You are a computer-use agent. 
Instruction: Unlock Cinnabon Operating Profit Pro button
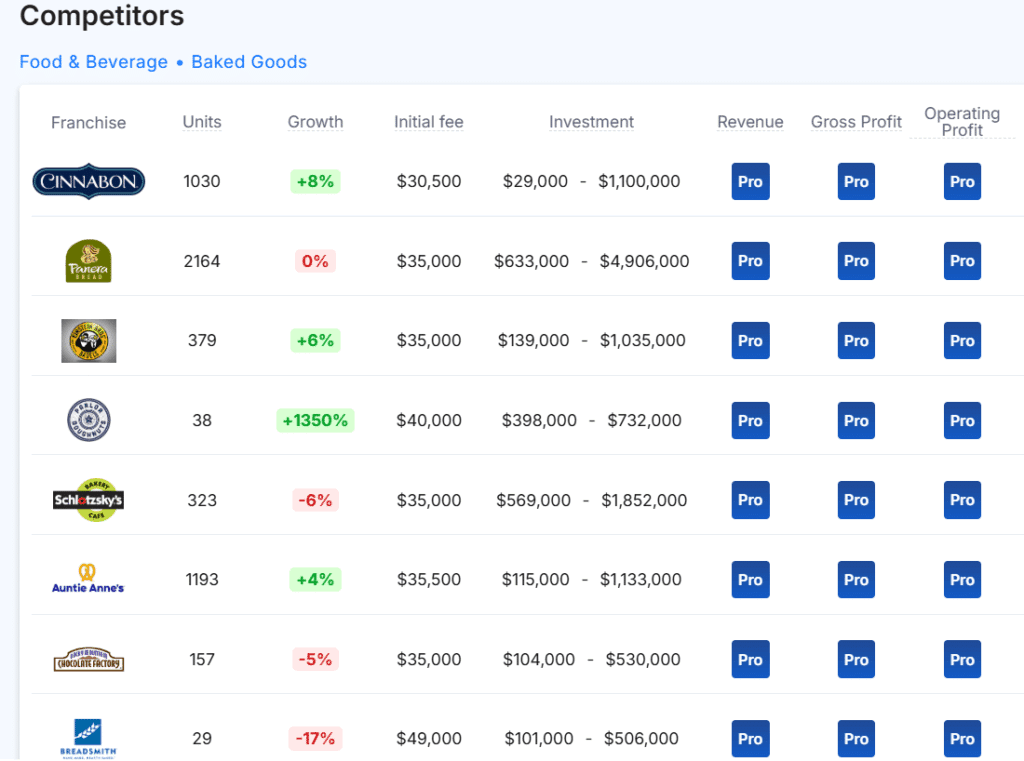(x=962, y=182)
